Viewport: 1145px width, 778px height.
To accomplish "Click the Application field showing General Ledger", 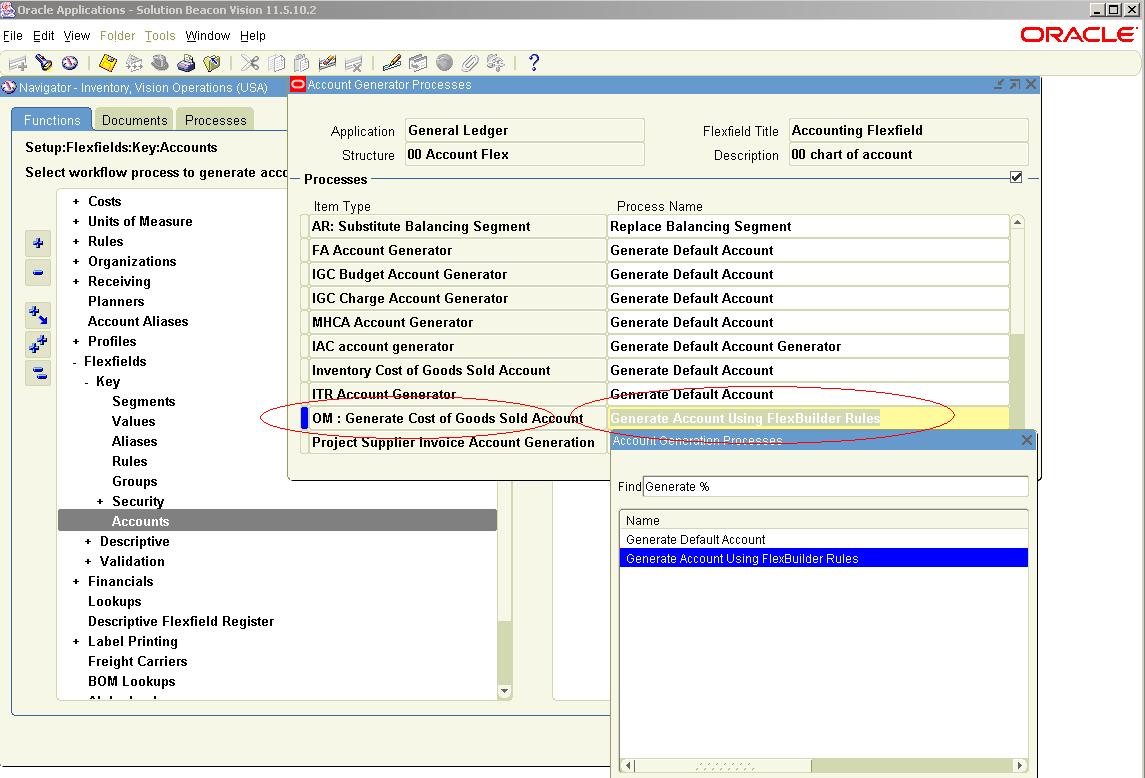I will point(525,131).
